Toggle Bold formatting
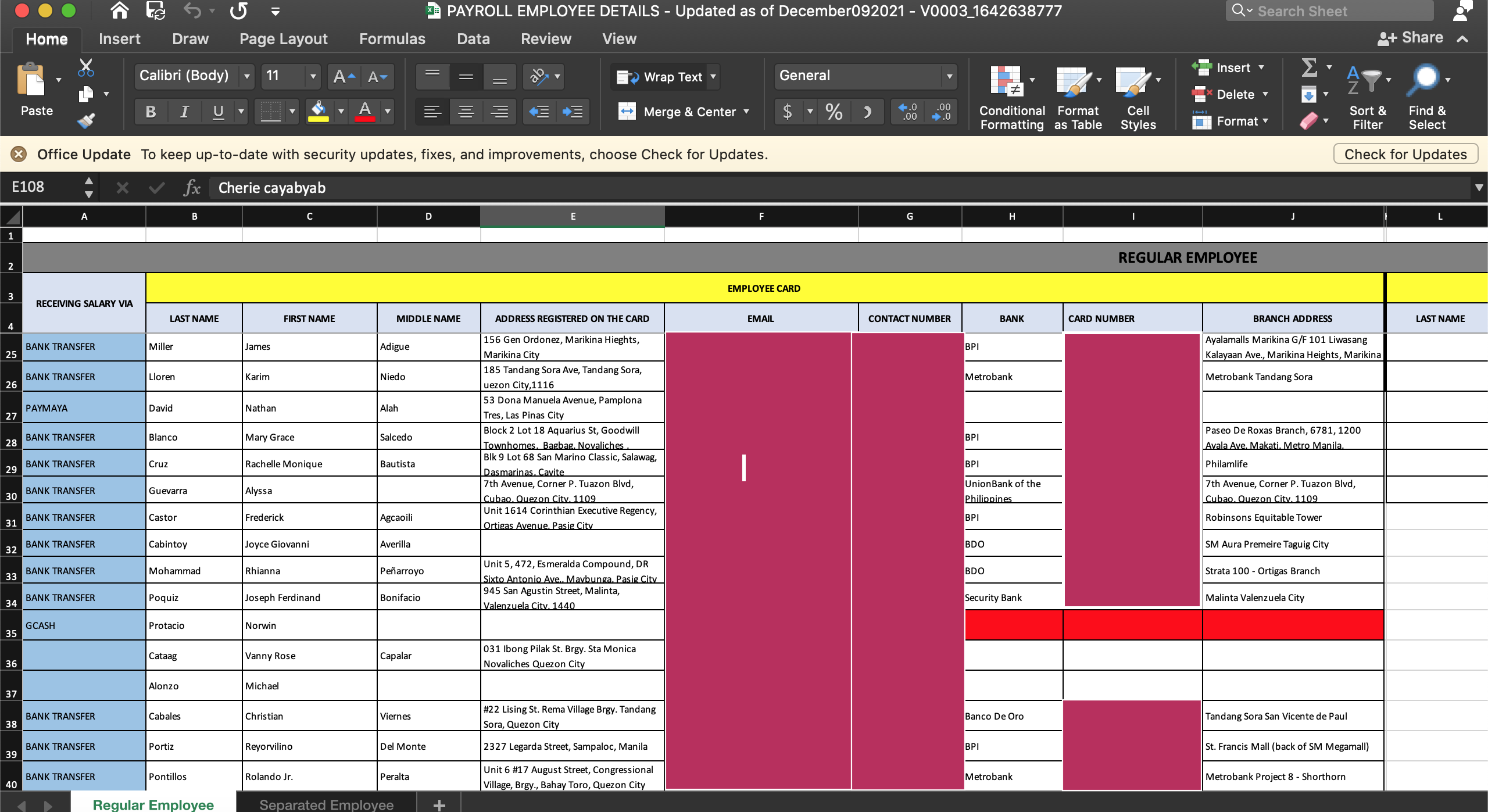Image resolution: width=1488 pixels, height=812 pixels. coord(151,112)
